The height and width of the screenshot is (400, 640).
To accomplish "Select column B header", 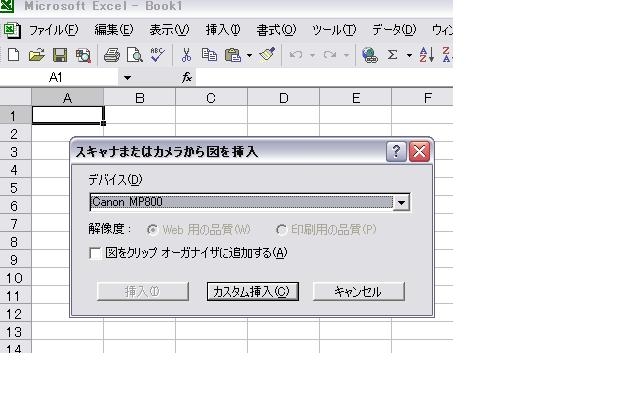I will 140,98.
